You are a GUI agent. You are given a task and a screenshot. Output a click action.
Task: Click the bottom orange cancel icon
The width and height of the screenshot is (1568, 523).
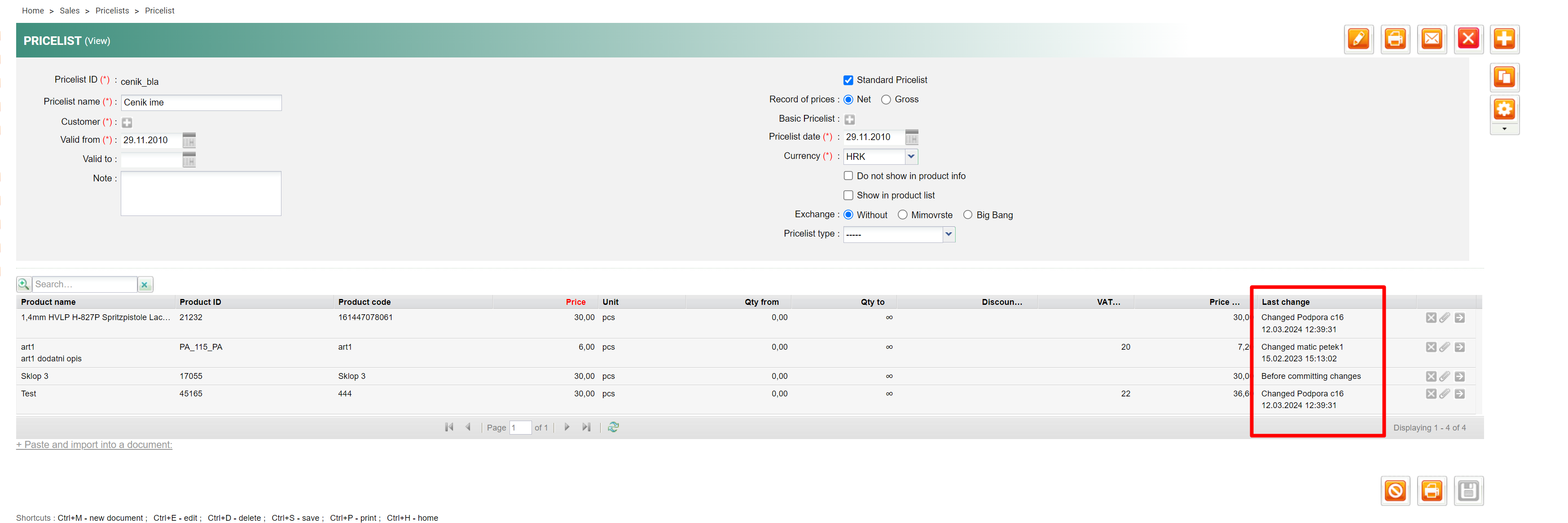(1395, 490)
